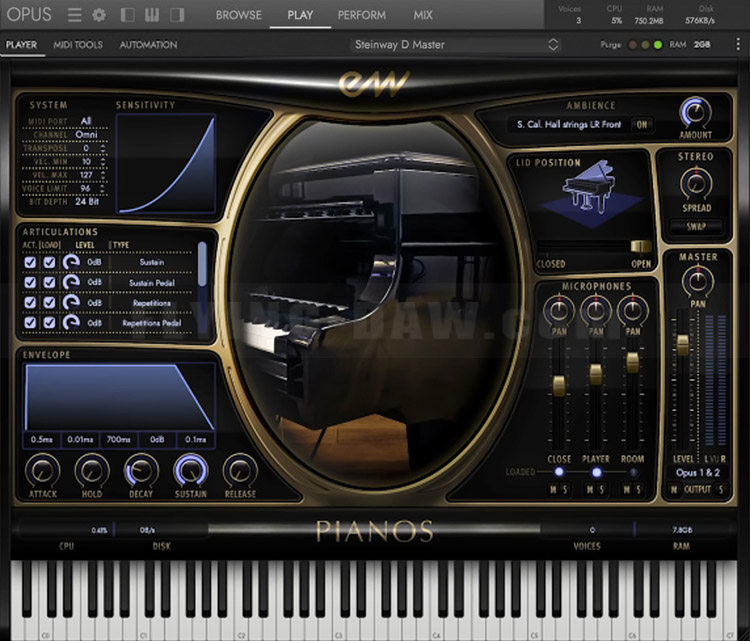Click the Player microphone Pan knob

click(596, 310)
